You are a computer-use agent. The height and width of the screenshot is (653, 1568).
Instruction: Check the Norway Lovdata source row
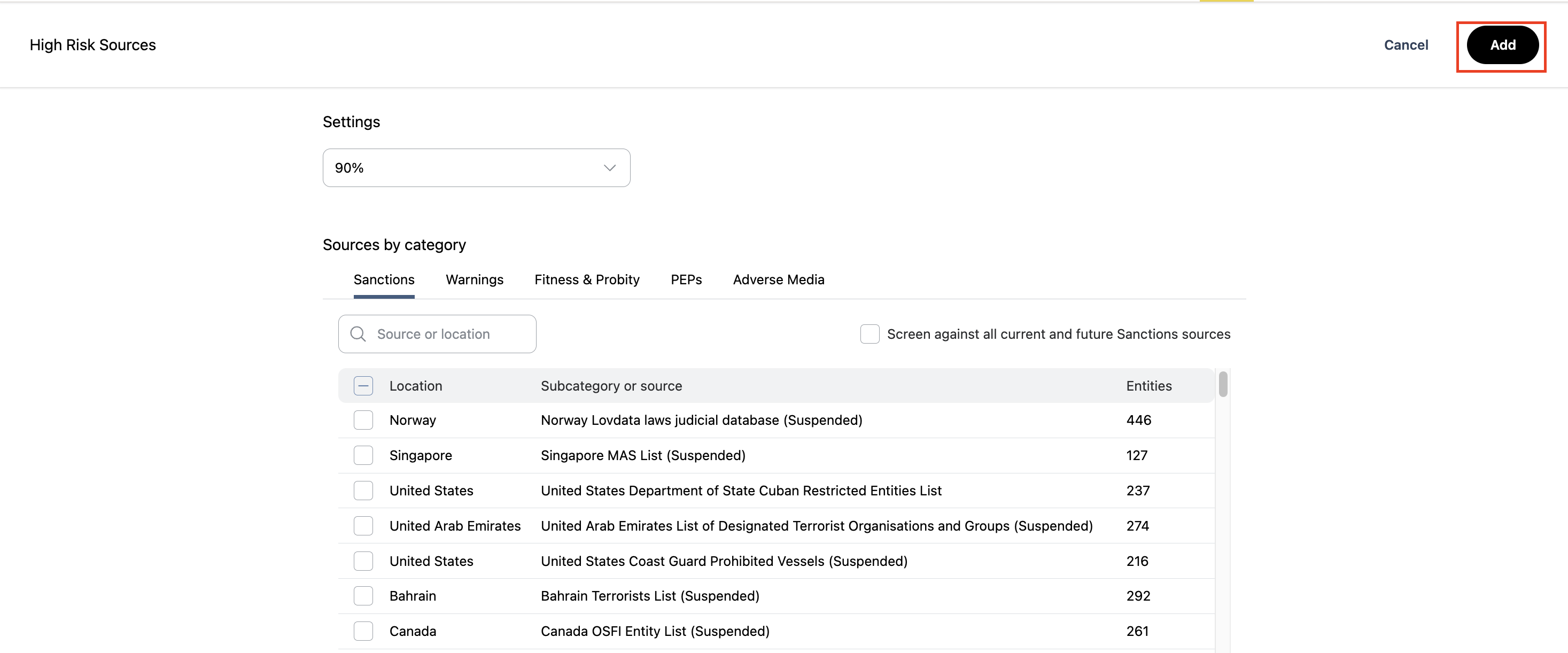pyautogui.click(x=363, y=420)
